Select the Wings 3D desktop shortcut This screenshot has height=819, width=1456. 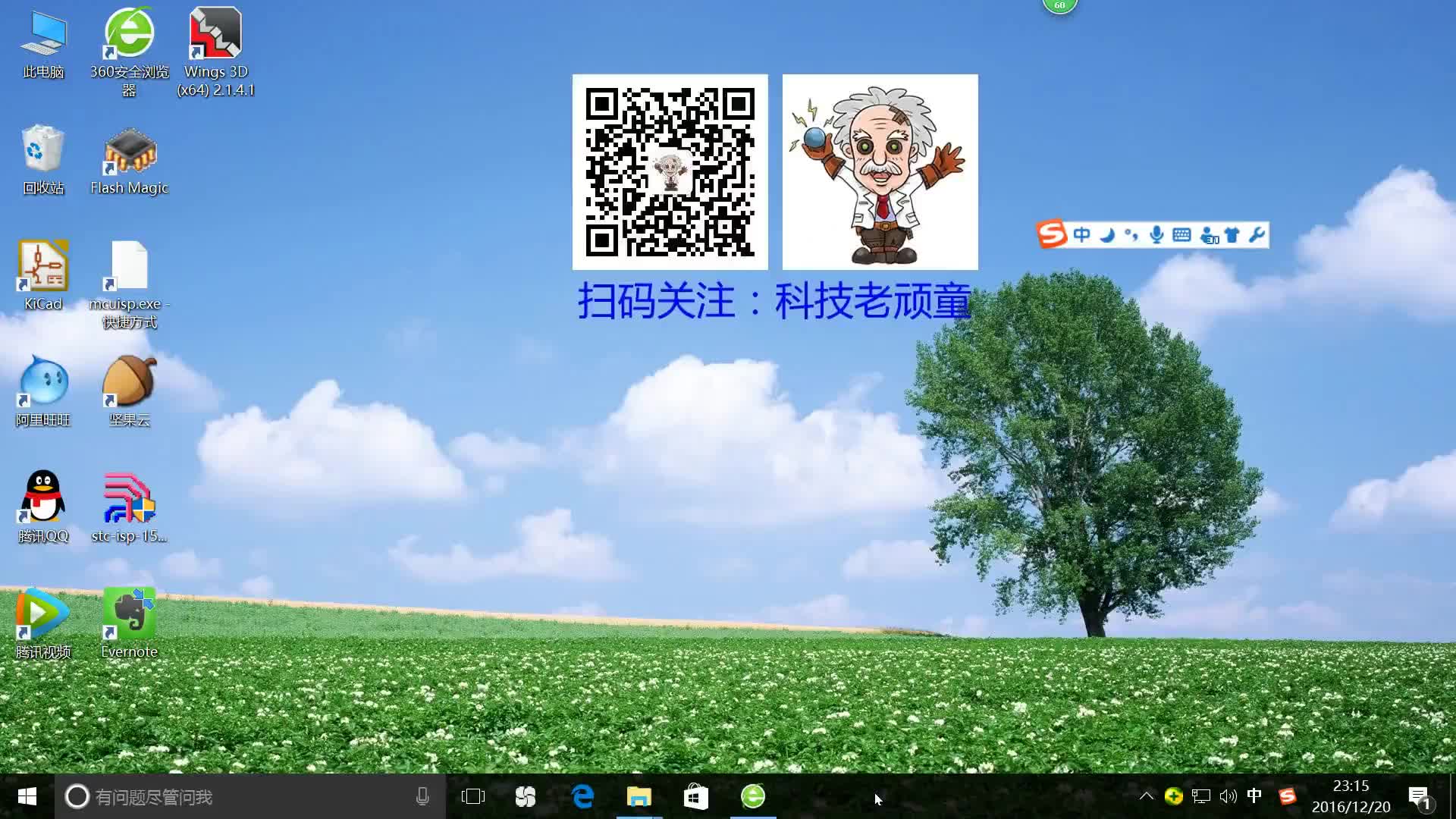[215, 52]
